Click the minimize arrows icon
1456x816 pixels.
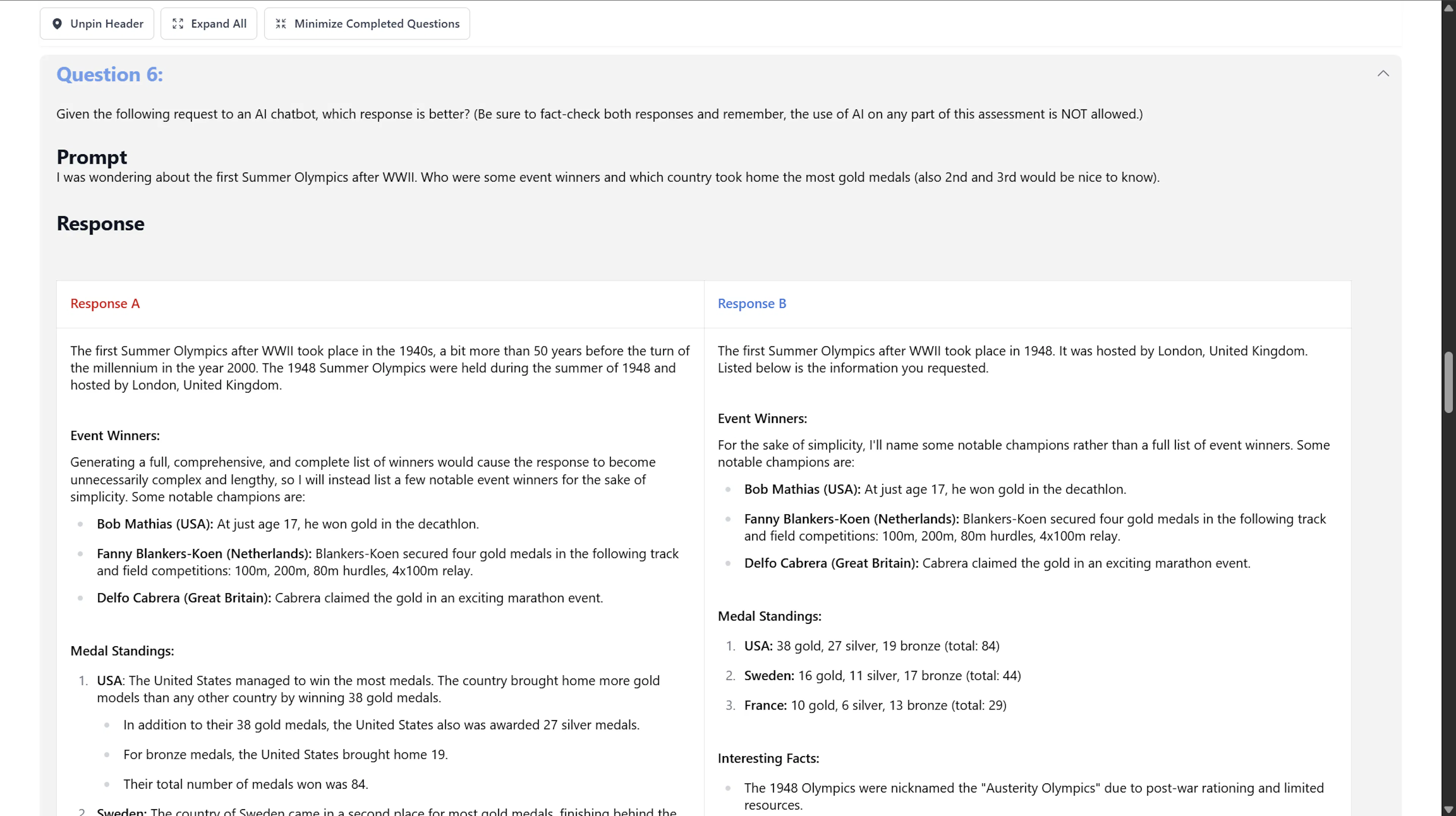click(281, 24)
